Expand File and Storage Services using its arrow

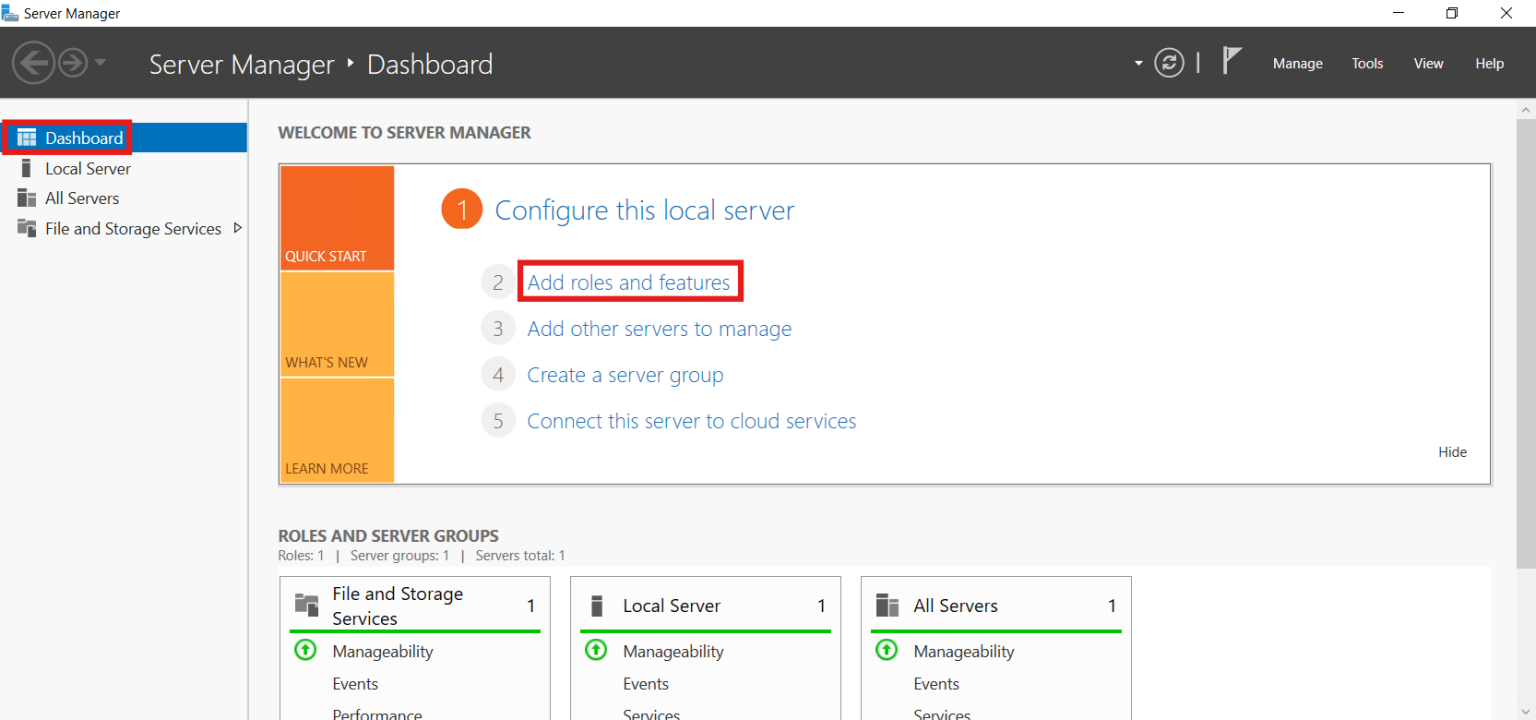(239, 228)
